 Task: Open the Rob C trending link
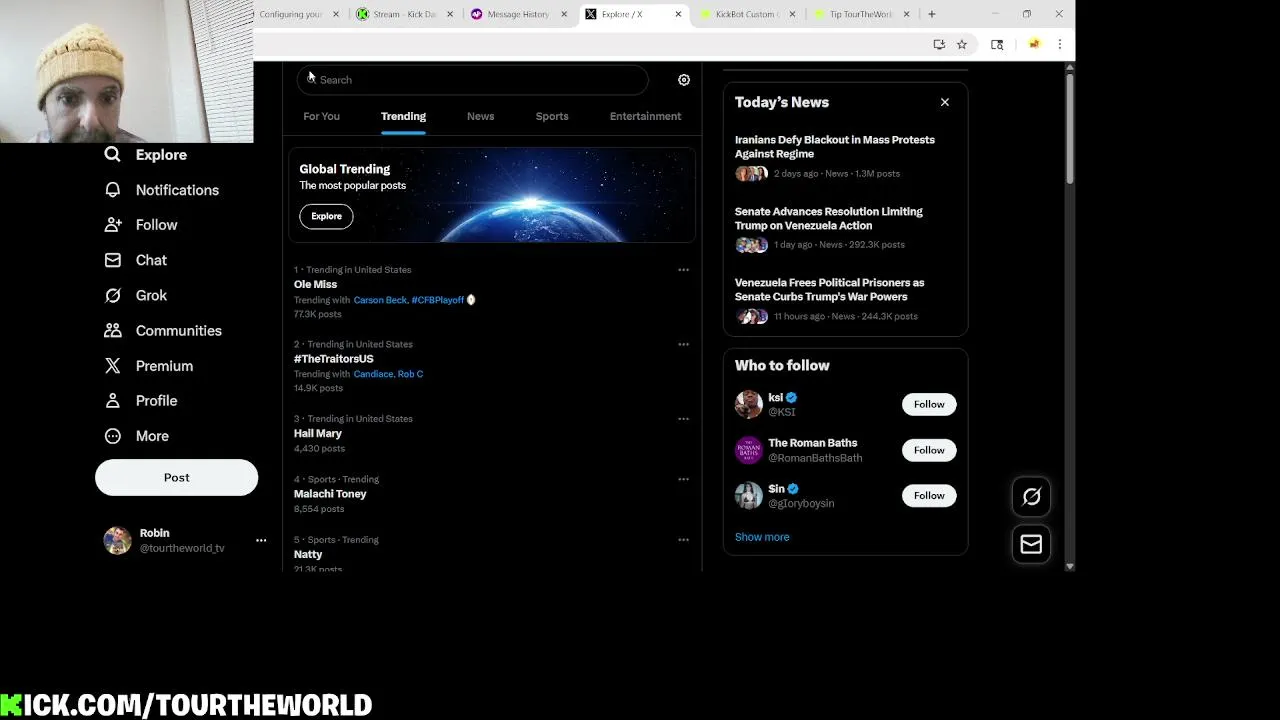(x=410, y=374)
